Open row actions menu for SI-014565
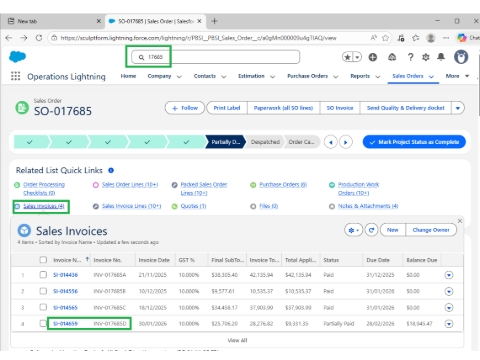The image size is (480, 360). pyautogui.click(x=449, y=307)
